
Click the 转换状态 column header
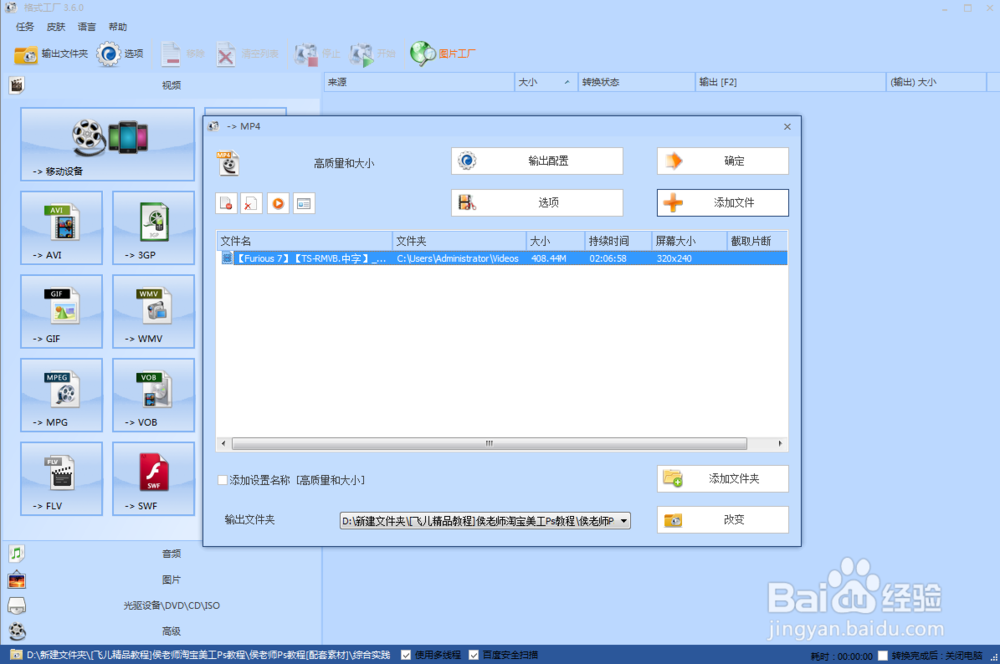[x=636, y=82]
